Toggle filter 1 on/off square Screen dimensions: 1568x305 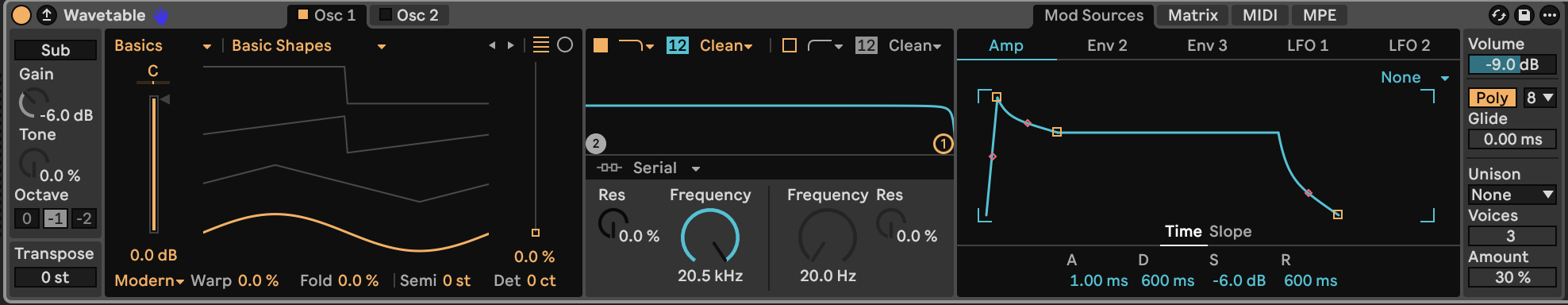click(x=601, y=45)
